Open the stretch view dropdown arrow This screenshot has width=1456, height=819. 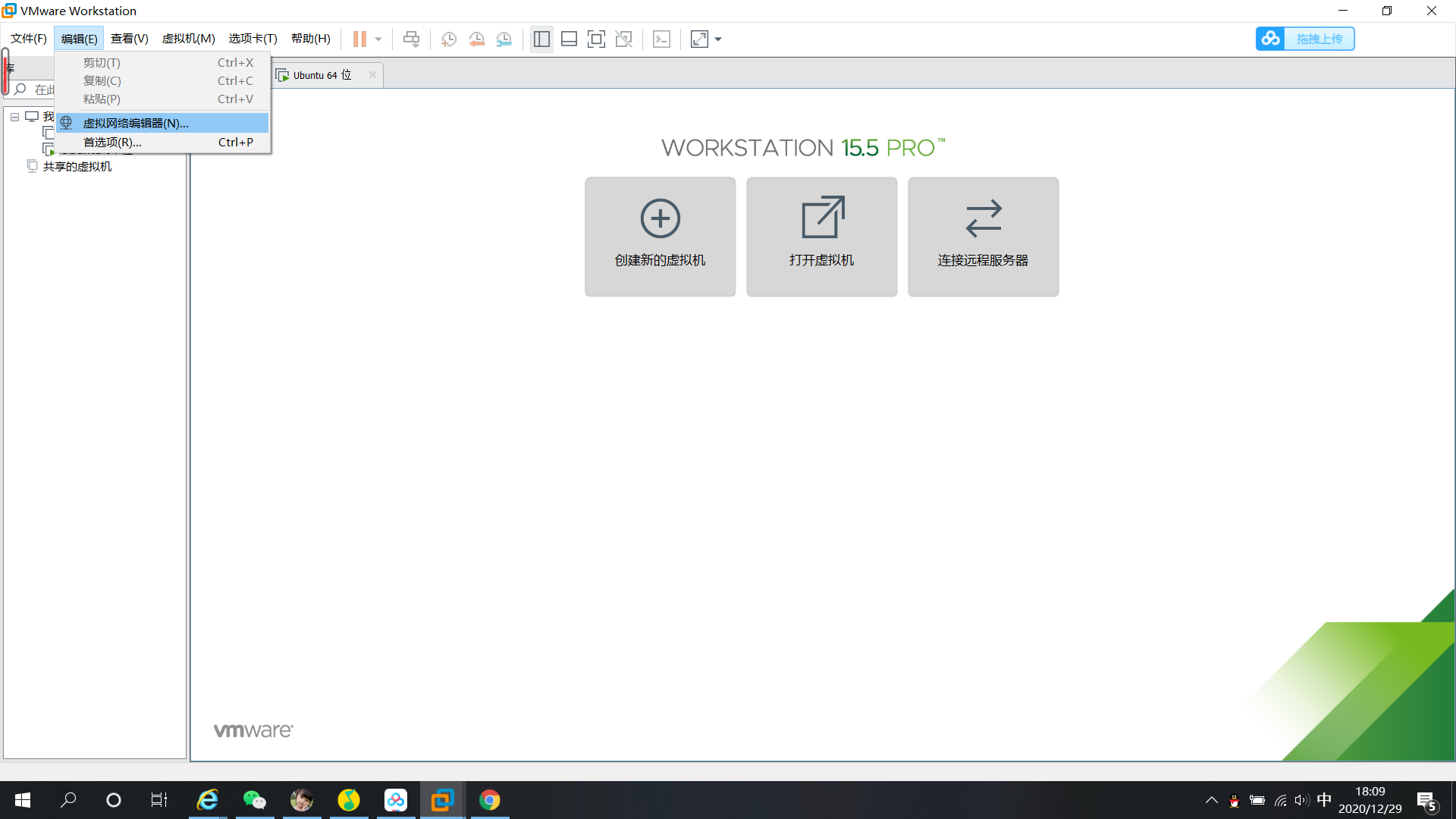coord(718,39)
